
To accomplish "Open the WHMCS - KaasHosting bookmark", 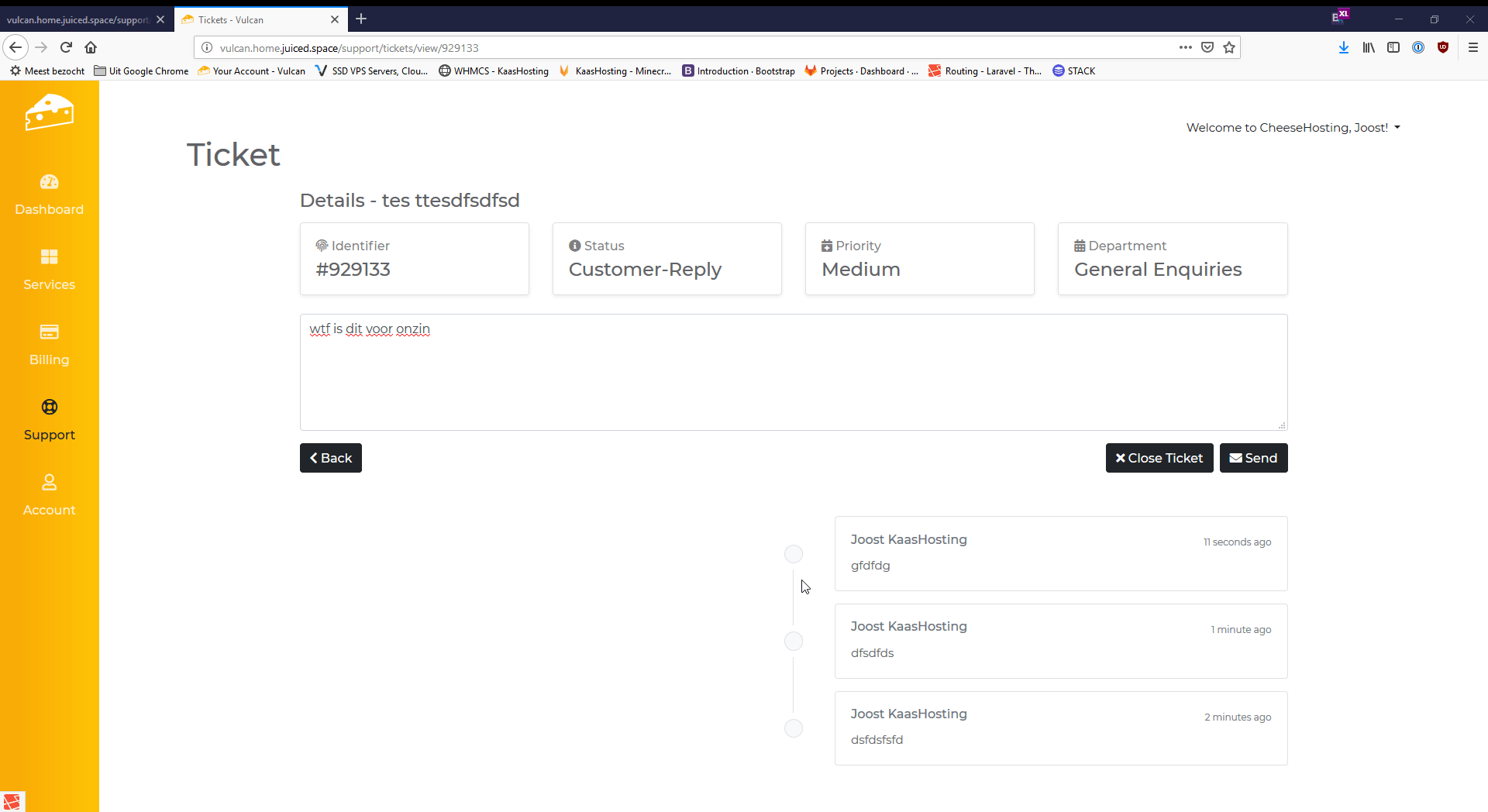I will coord(494,71).
